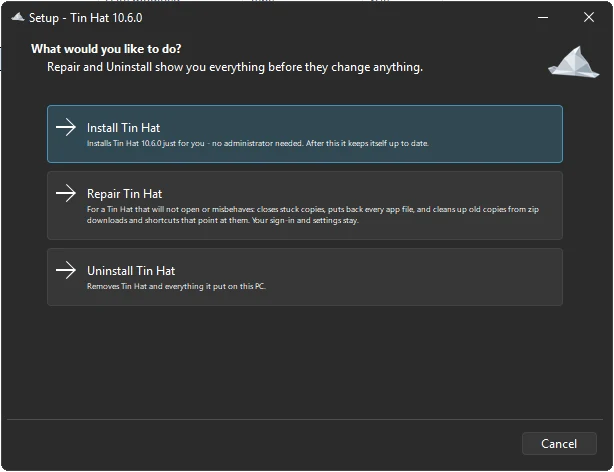
Task: Close the Setup window
Action: (589, 17)
